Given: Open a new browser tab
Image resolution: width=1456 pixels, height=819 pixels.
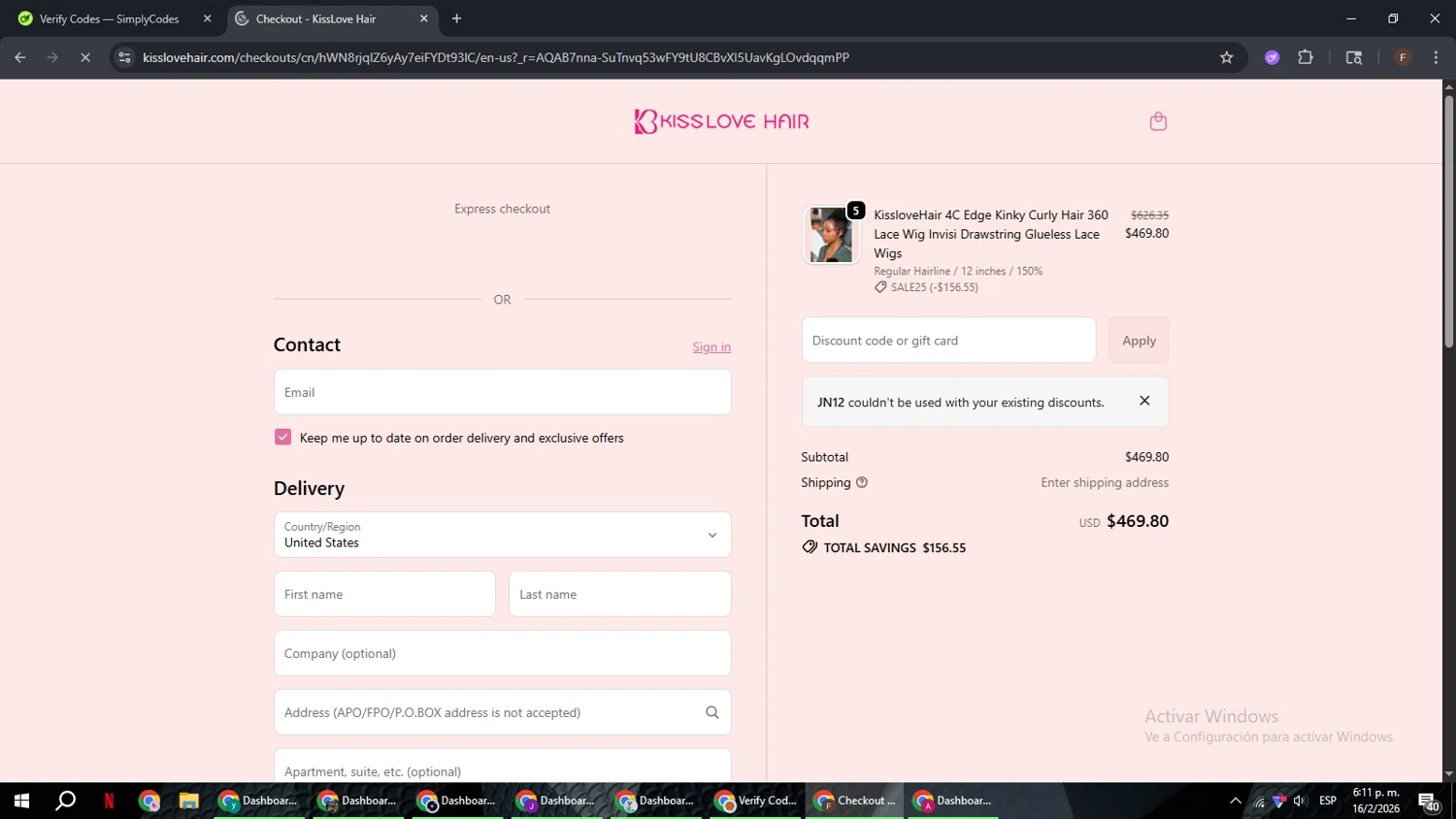Looking at the screenshot, I should (x=456, y=18).
